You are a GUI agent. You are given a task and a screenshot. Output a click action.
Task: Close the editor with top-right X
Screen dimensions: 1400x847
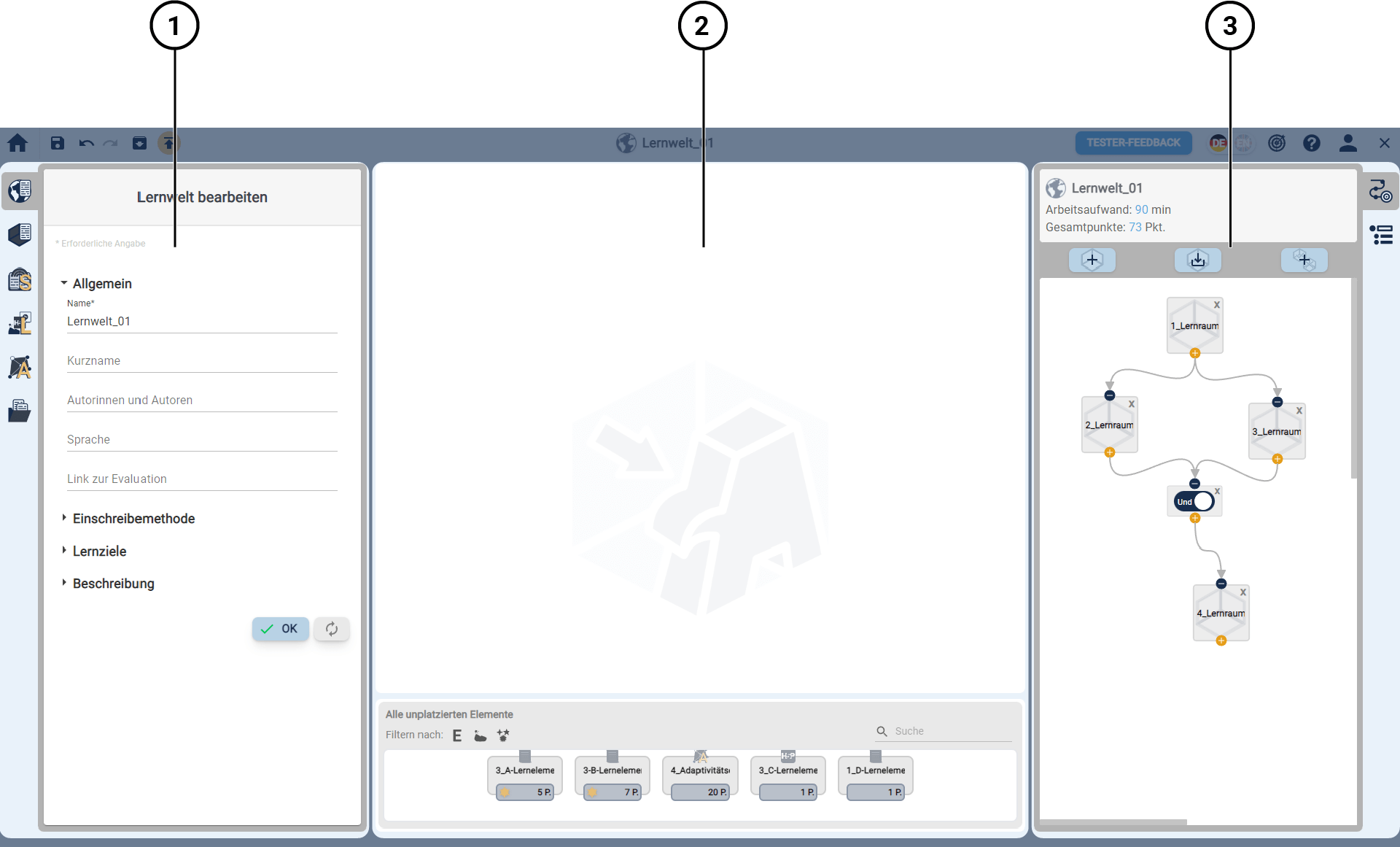click(1384, 143)
